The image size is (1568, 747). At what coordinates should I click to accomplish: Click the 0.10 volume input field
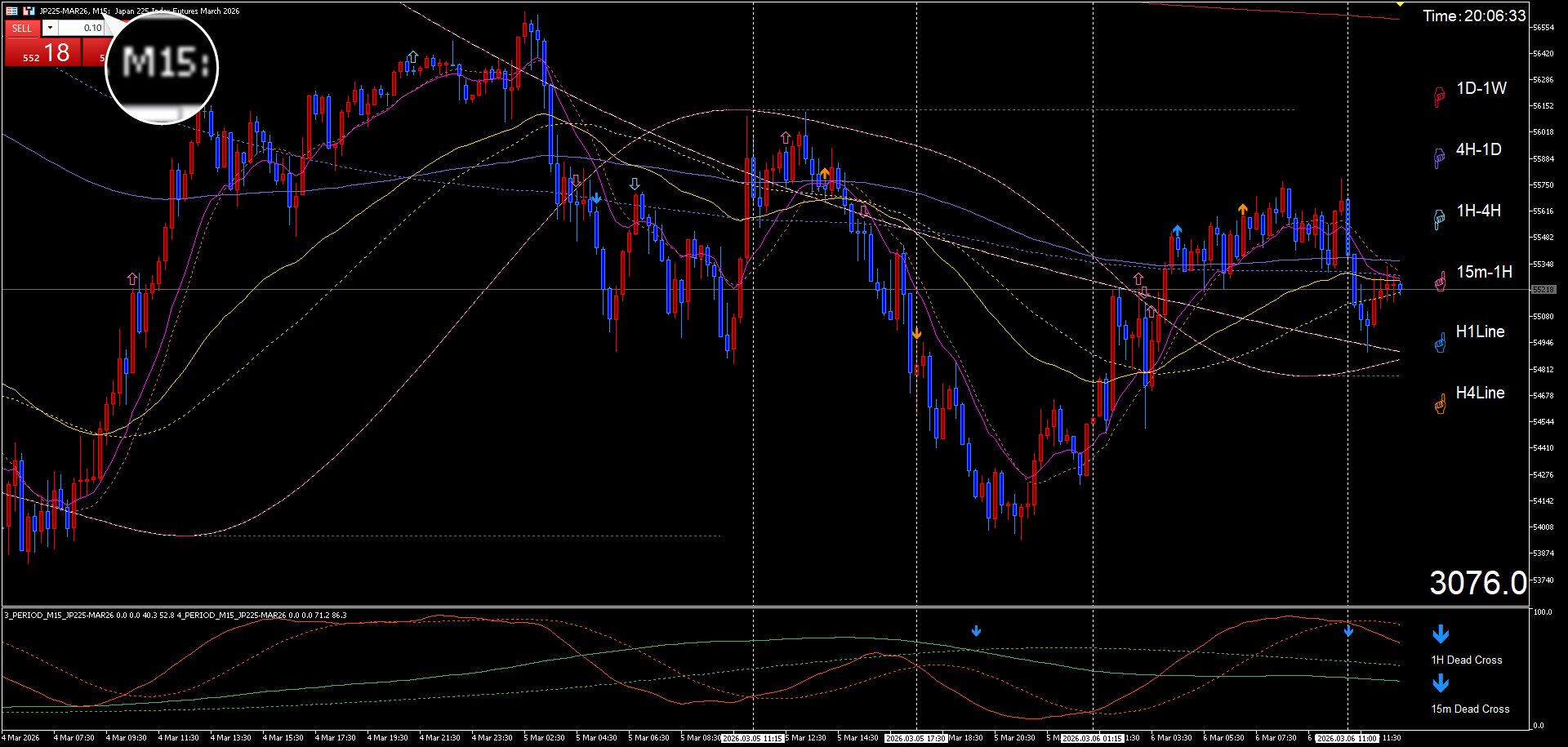point(82,28)
